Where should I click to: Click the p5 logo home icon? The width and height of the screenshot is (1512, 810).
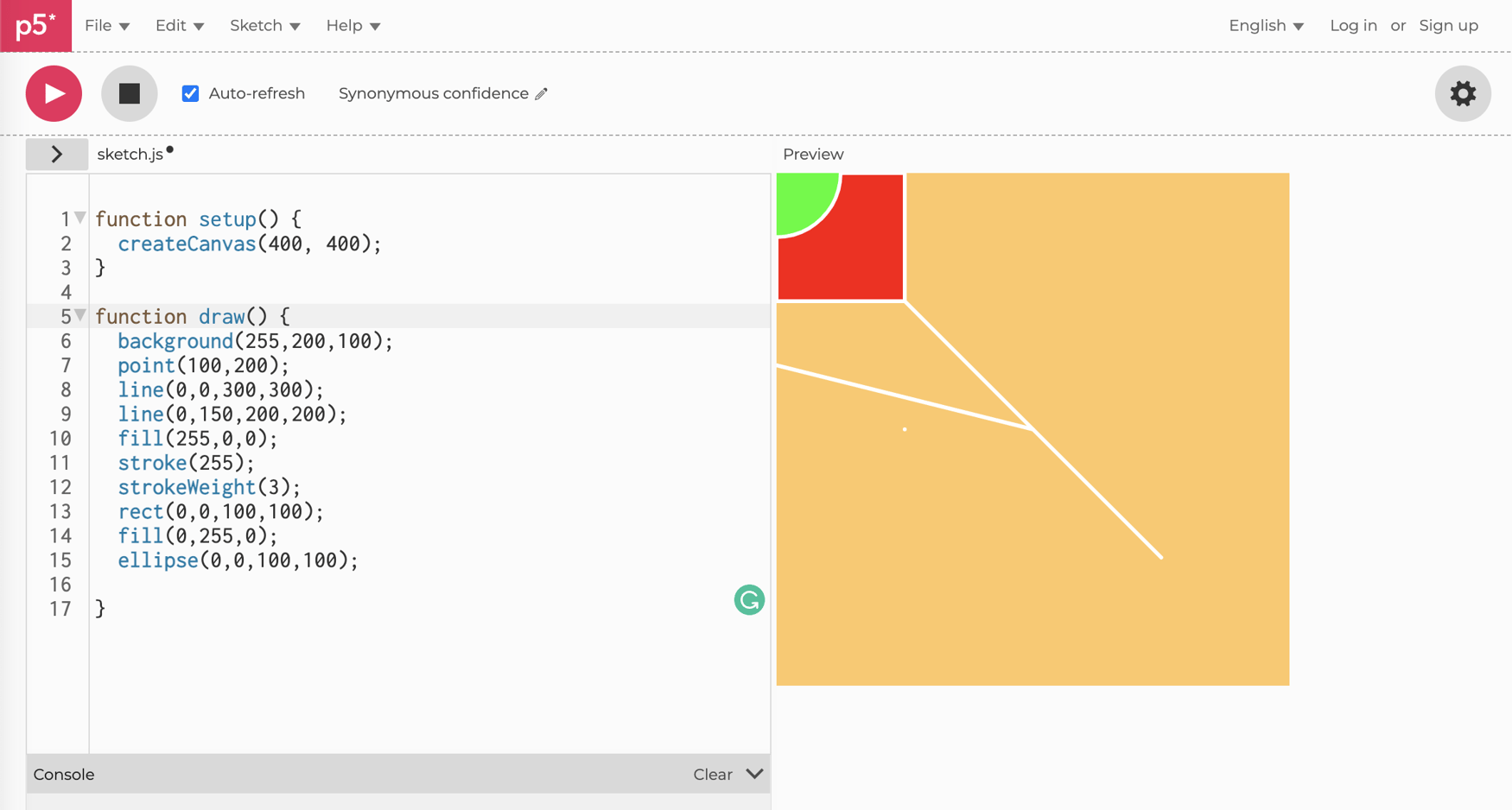[x=35, y=26]
